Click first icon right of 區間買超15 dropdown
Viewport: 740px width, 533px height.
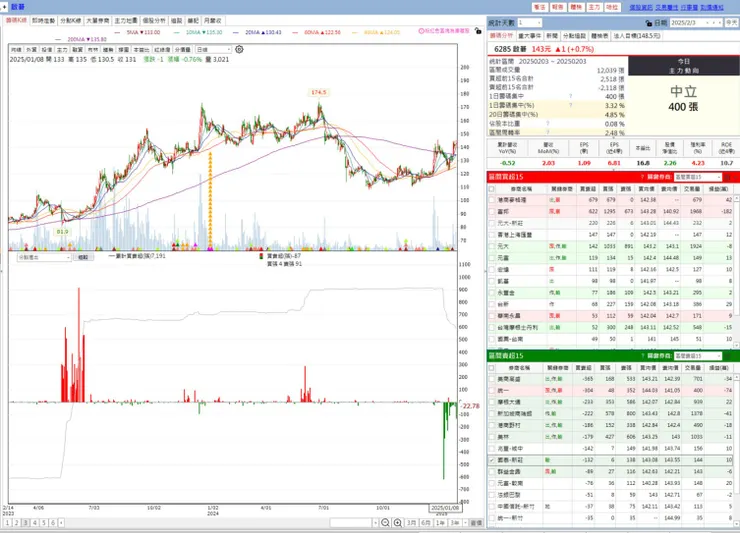[727, 177]
